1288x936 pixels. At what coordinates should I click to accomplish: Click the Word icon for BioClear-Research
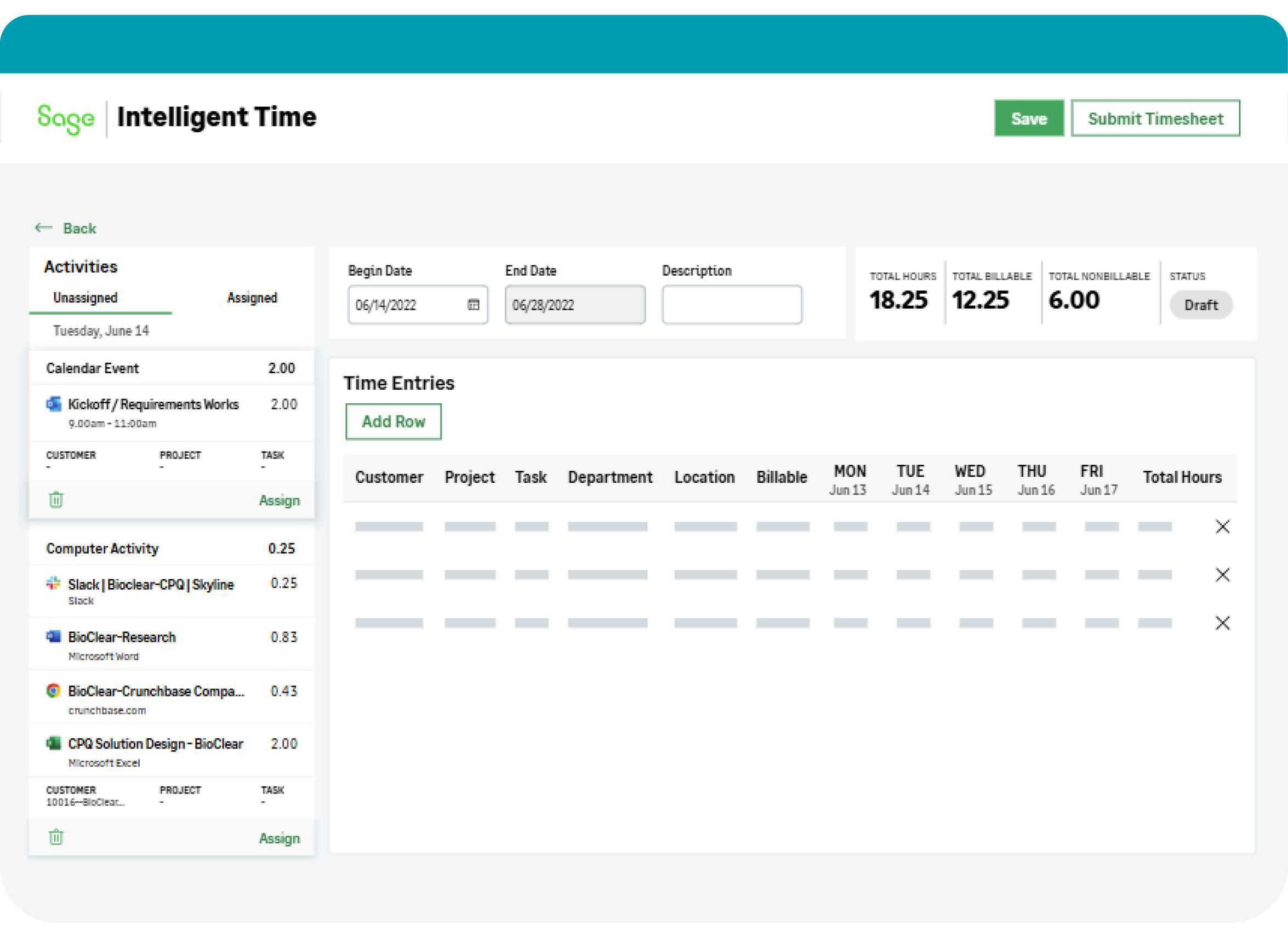(53, 636)
